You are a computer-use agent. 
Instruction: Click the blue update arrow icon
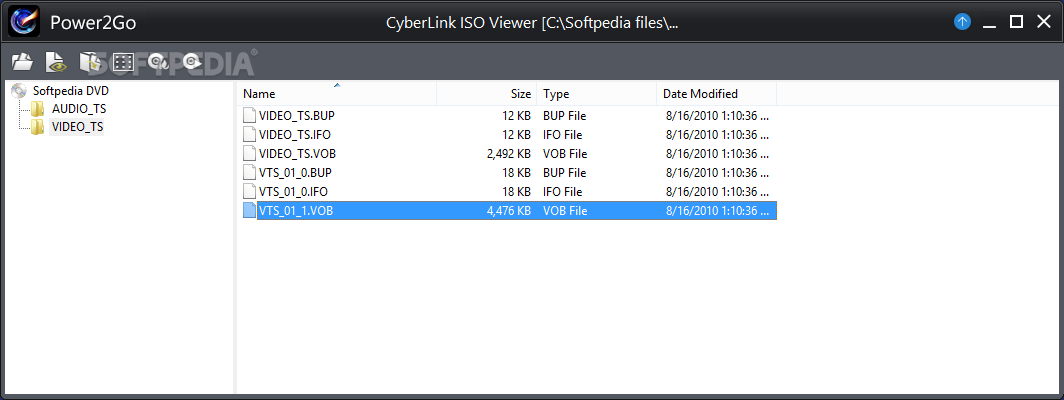click(x=962, y=22)
